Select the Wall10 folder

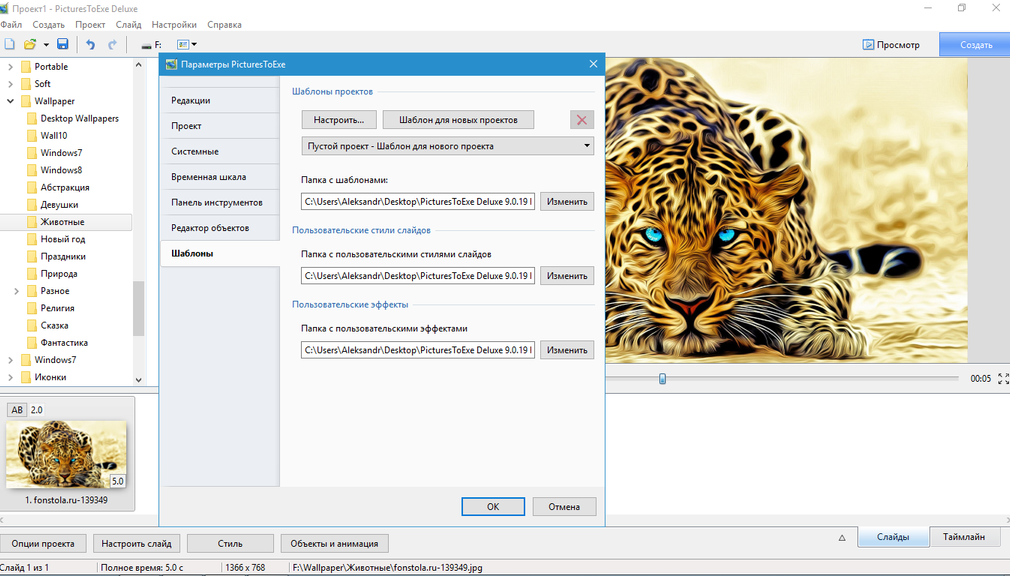pyautogui.click(x=53, y=136)
